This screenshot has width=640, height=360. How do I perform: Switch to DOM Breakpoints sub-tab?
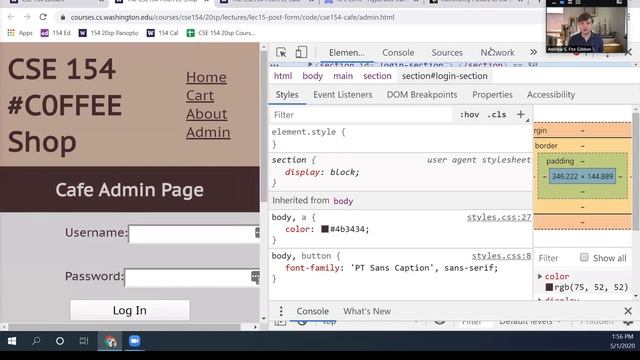coord(422,95)
